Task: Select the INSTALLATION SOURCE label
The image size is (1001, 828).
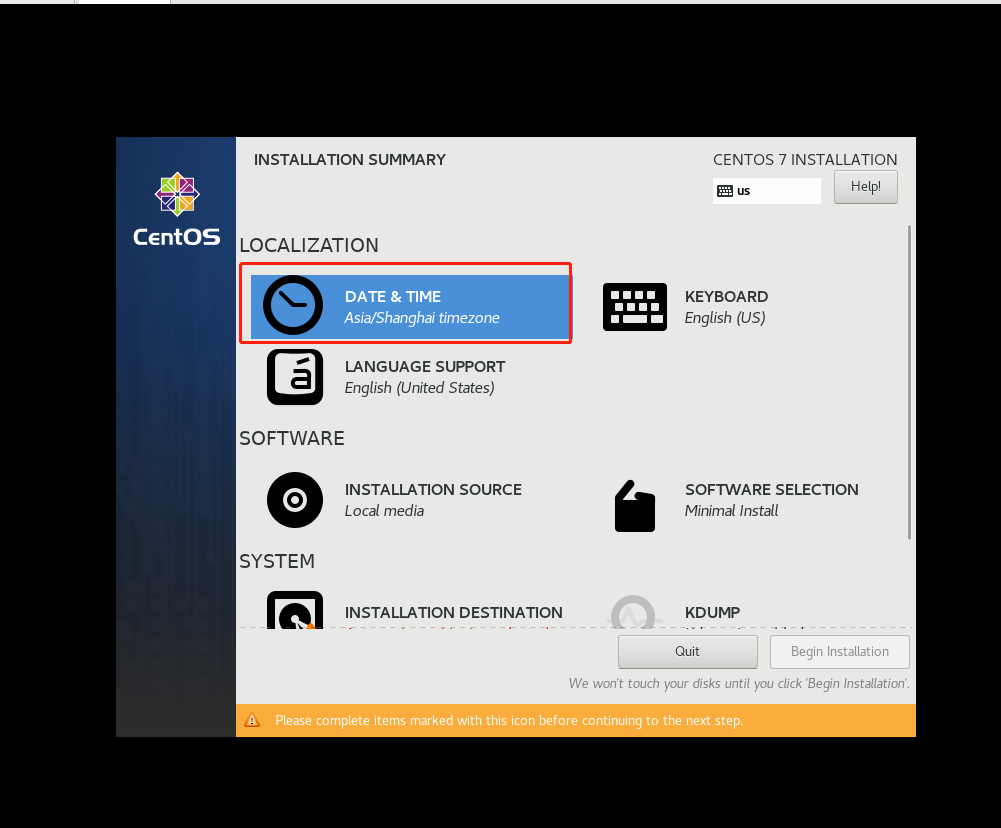Action: [x=433, y=490]
